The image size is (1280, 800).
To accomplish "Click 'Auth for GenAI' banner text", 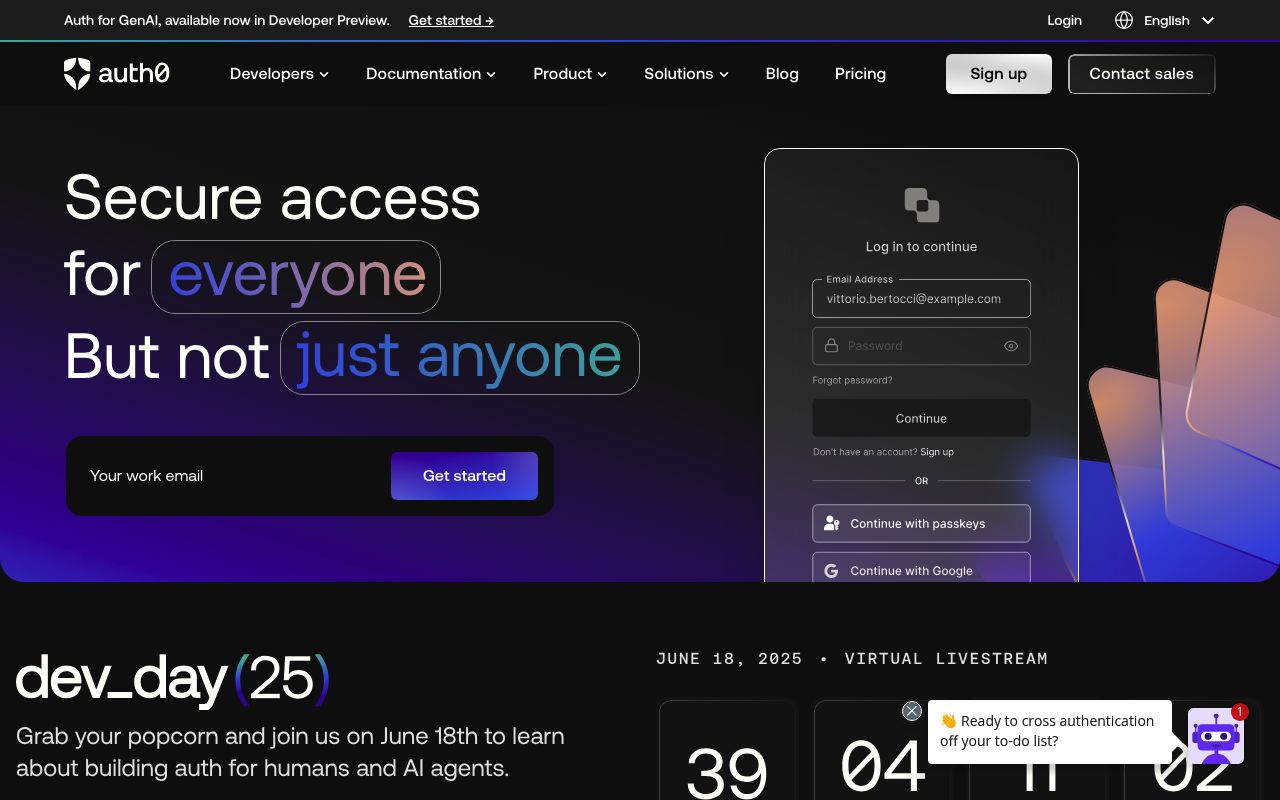I will (x=227, y=20).
